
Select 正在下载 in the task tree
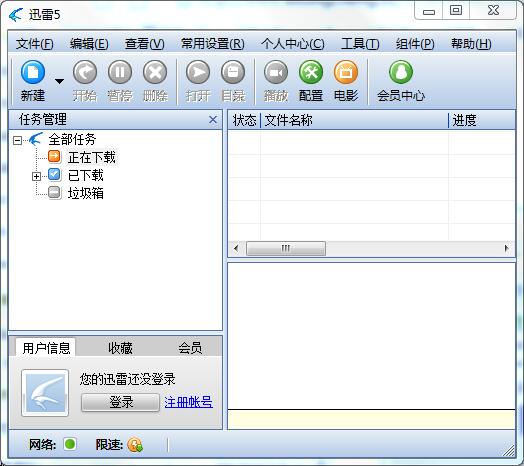coord(92,157)
